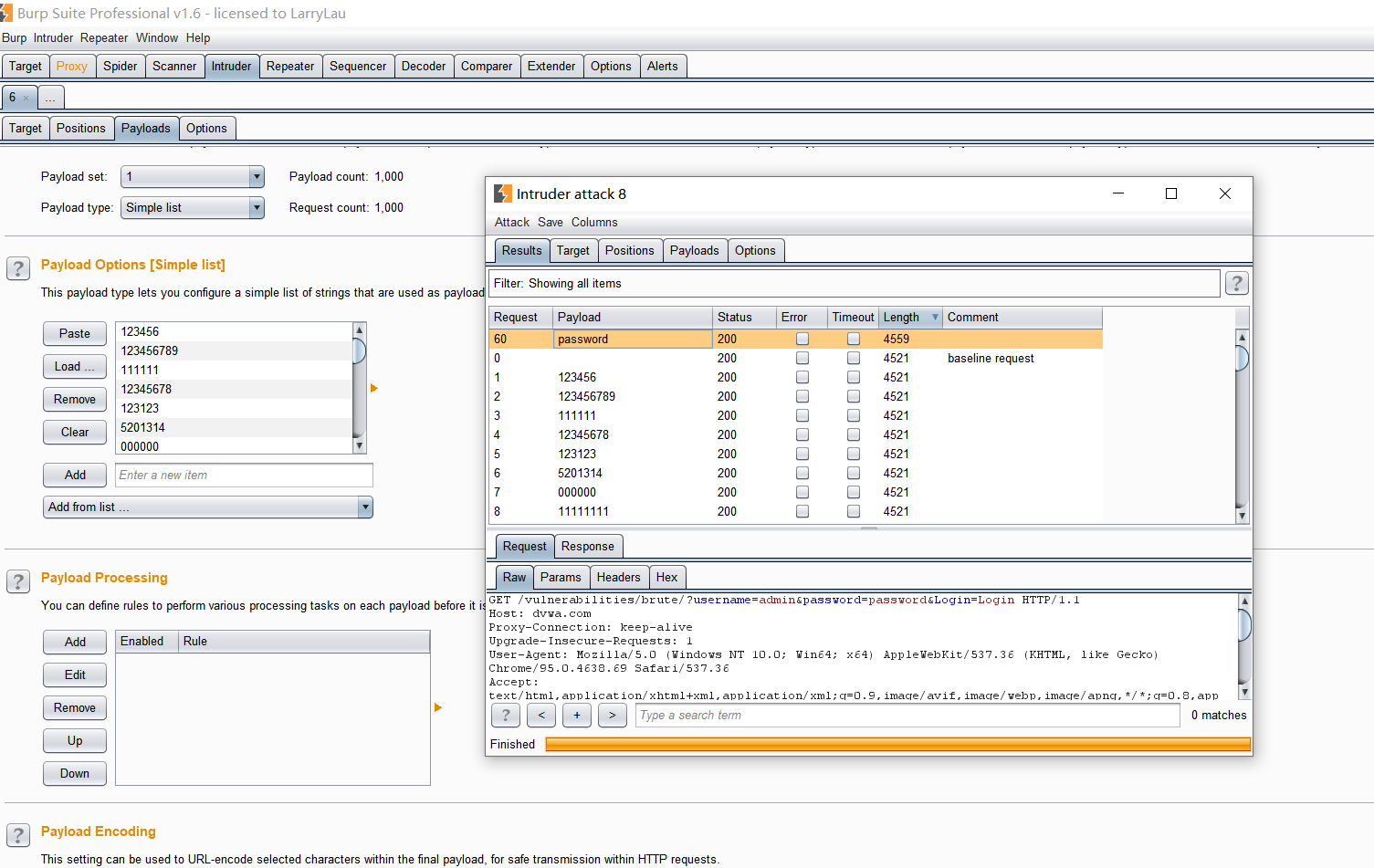Click orange arrow beside processing rules

click(x=438, y=707)
